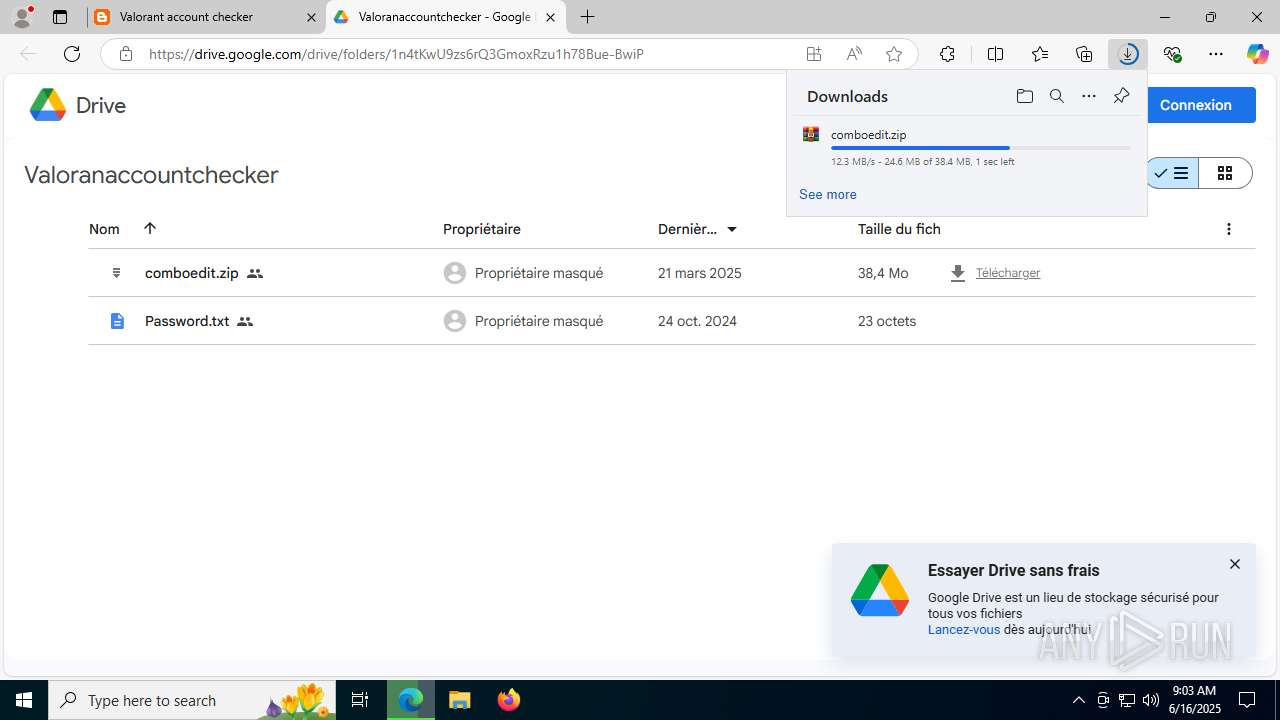Image resolution: width=1280 pixels, height=720 pixels.
Task: Reverse sort direction arrow next to Nom
Action: (x=150, y=228)
